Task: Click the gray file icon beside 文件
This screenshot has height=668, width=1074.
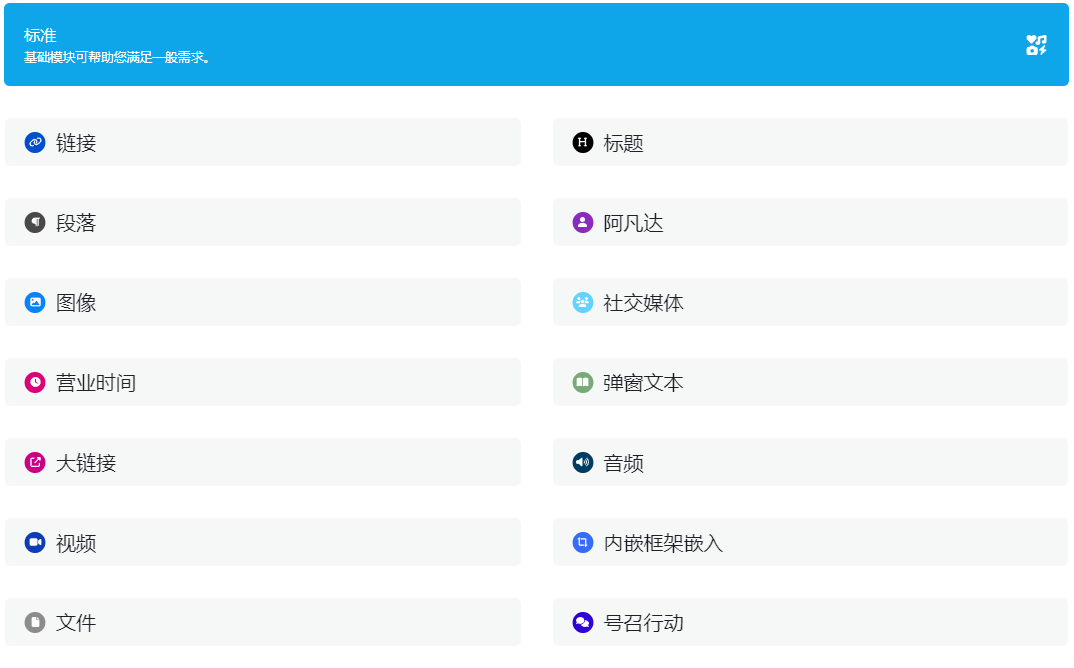Action: pyautogui.click(x=35, y=623)
